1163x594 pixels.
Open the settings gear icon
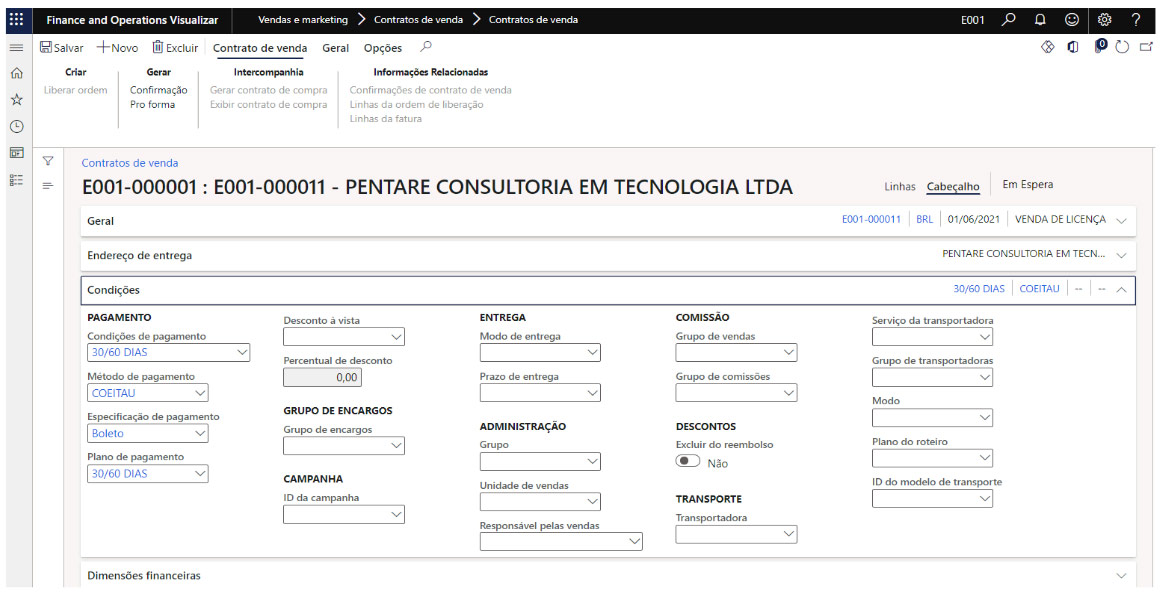point(1104,19)
